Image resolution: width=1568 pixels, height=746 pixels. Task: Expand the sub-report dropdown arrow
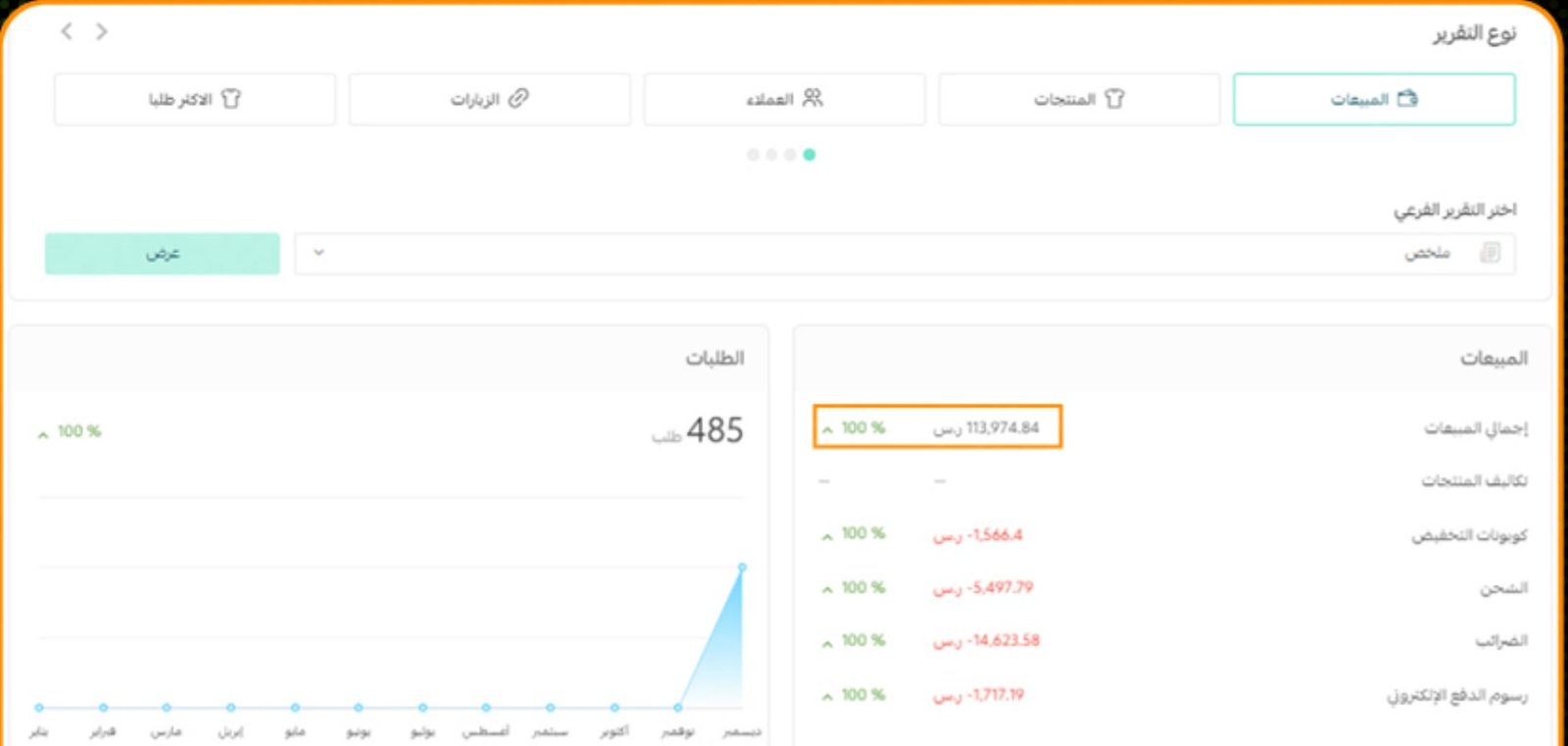tap(318, 252)
